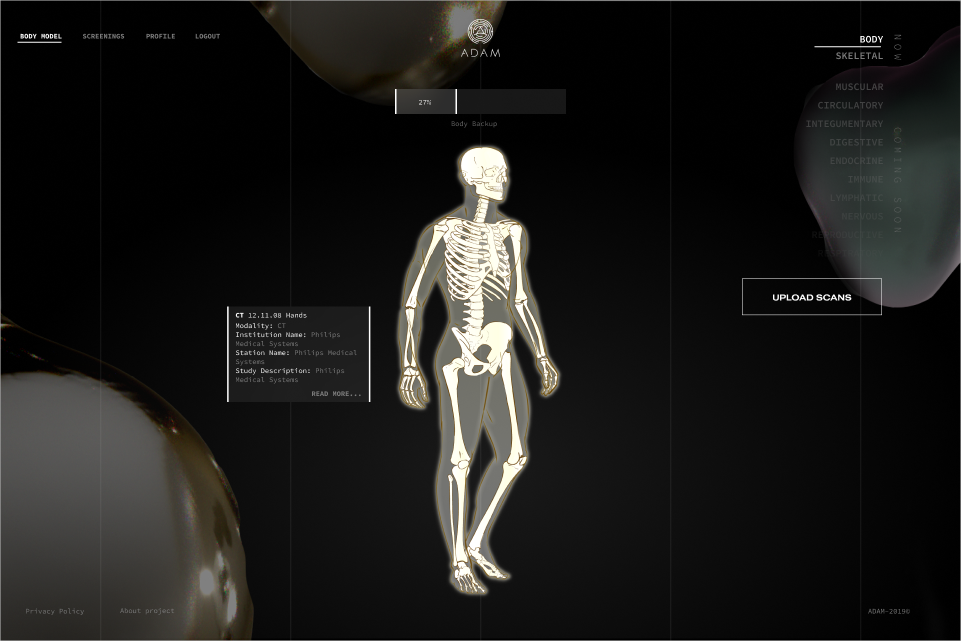The width and height of the screenshot is (961, 641).
Task: Switch to the Skeletal system view
Action: click(x=859, y=57)
